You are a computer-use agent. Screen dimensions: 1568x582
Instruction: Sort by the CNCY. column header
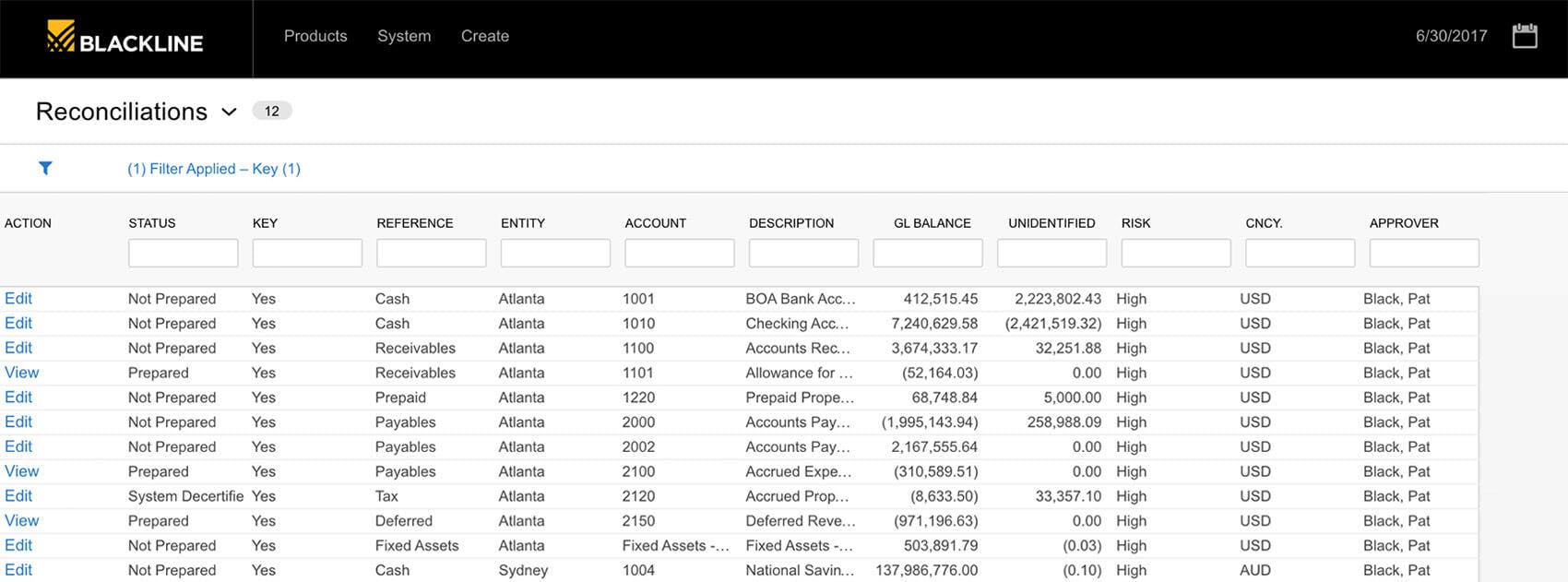[x=1264, y=223]
